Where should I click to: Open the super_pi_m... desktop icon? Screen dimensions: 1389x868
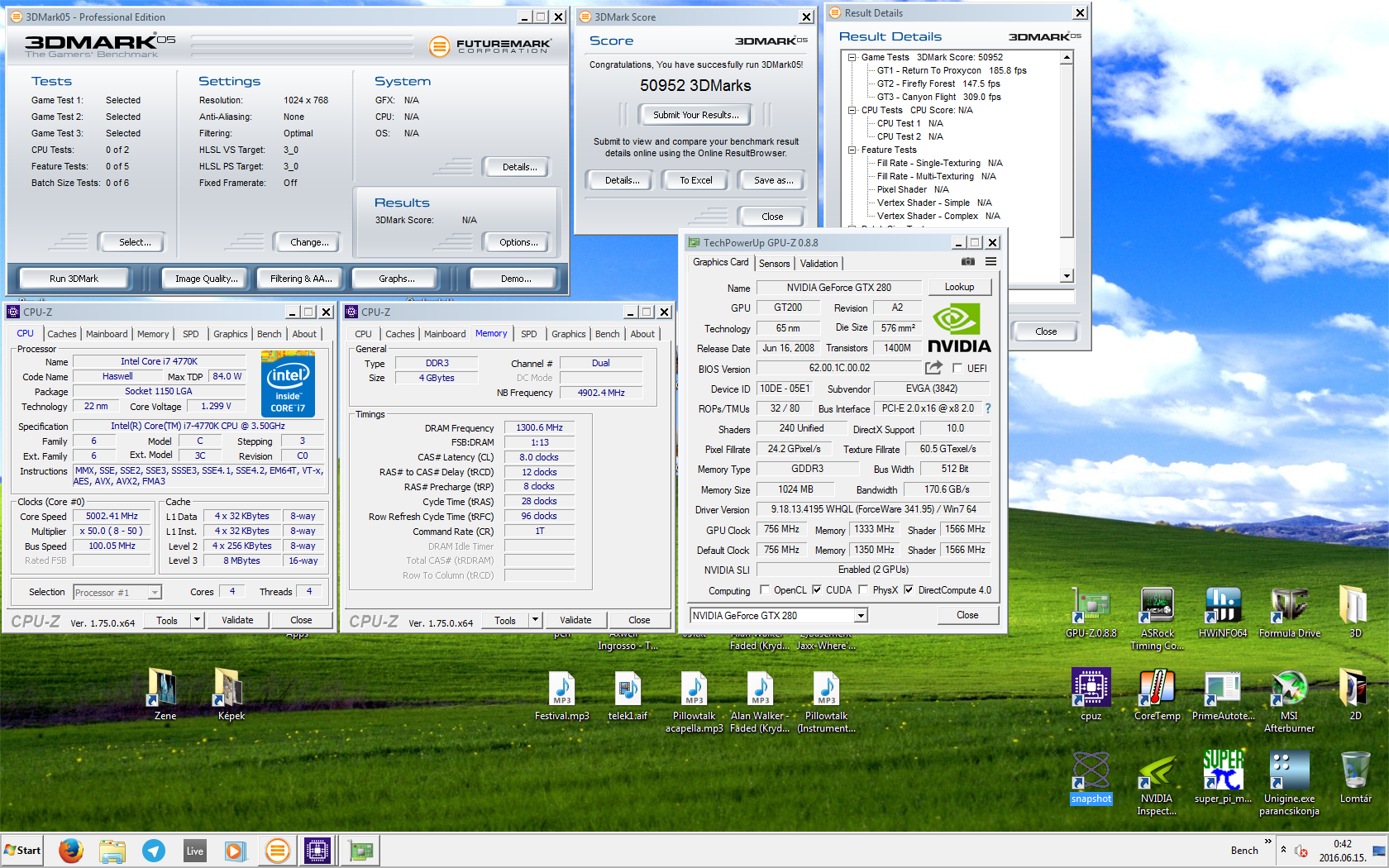click(1223, 777)
